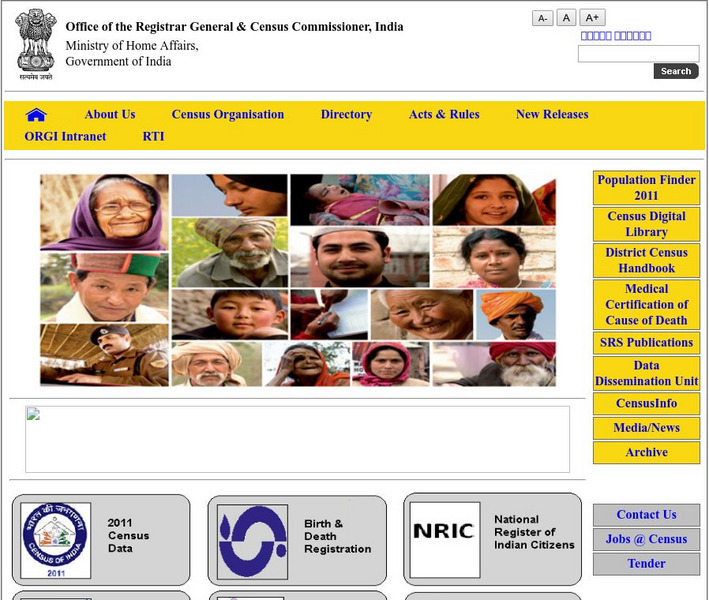Open the Jobs @ Census link
Image resolution: width=709 pixels, height=600 pixels.
(646, 539)
